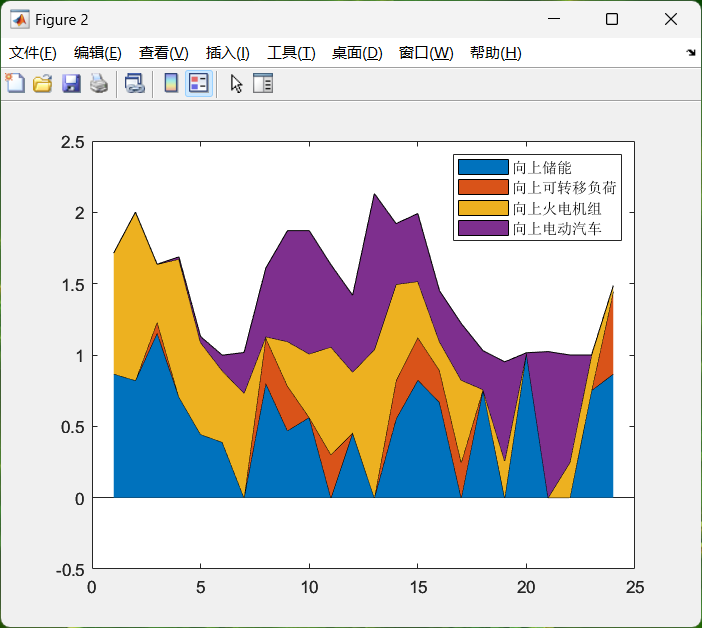
Task: Toggle the Edit Plot arrow tool
Action: [236, 84]
